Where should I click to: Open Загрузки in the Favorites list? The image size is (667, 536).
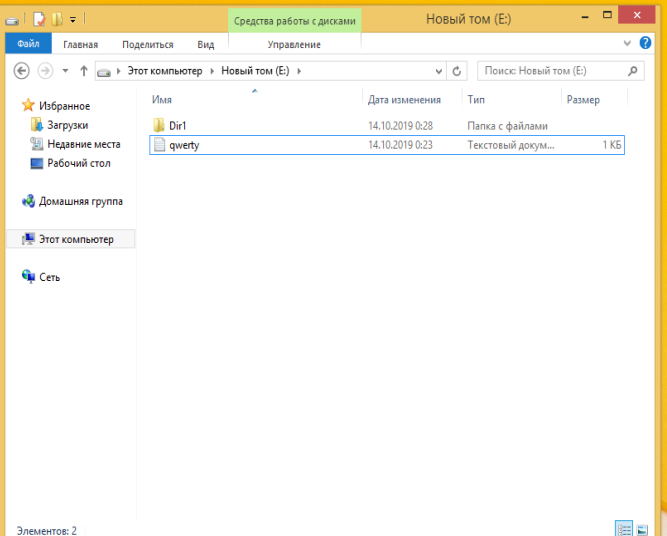click(67, 125)
